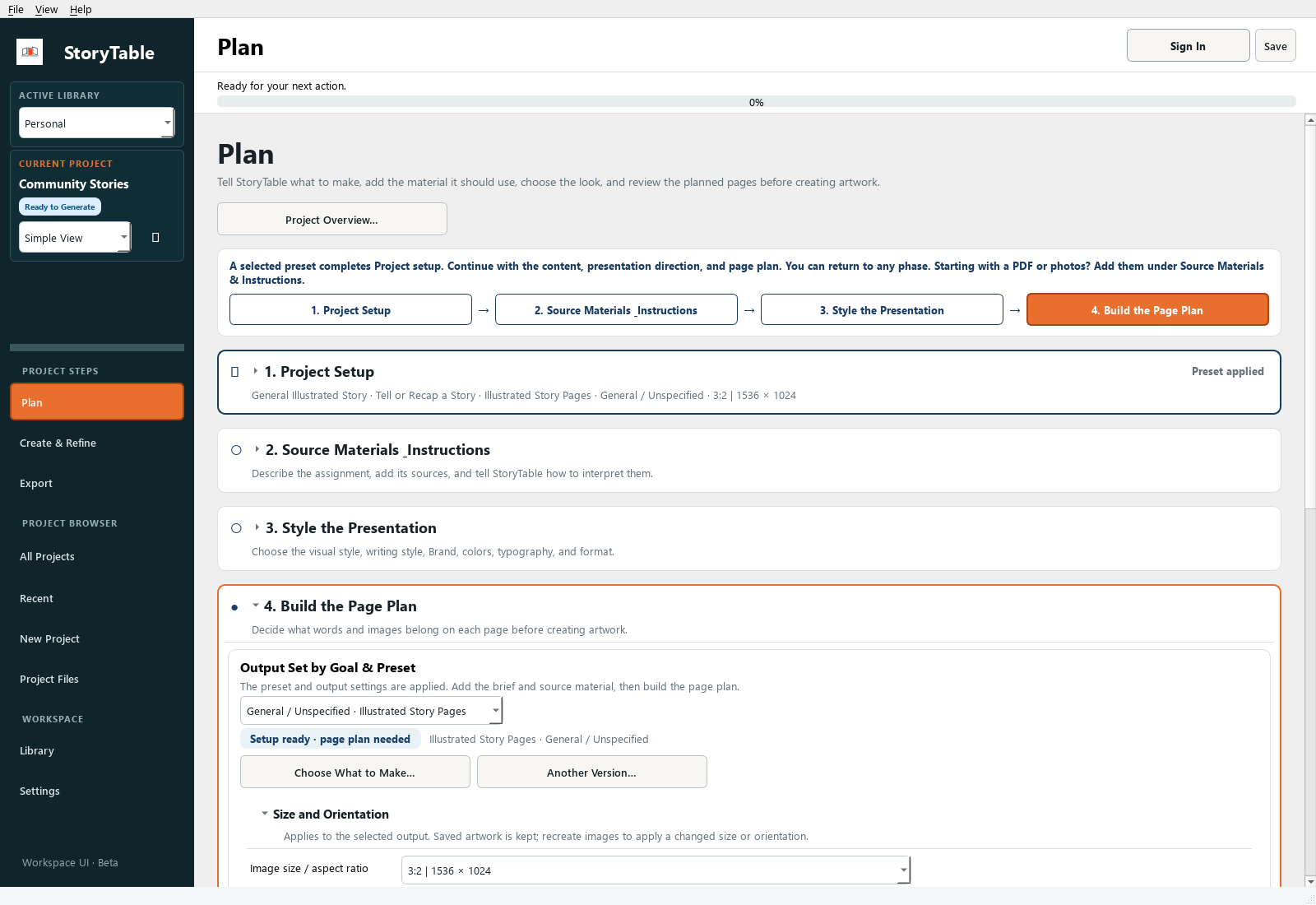Viewport: 1316px width, 905px height.
Task: Click the Workspace UI Beta label
Action: point(70,862)
